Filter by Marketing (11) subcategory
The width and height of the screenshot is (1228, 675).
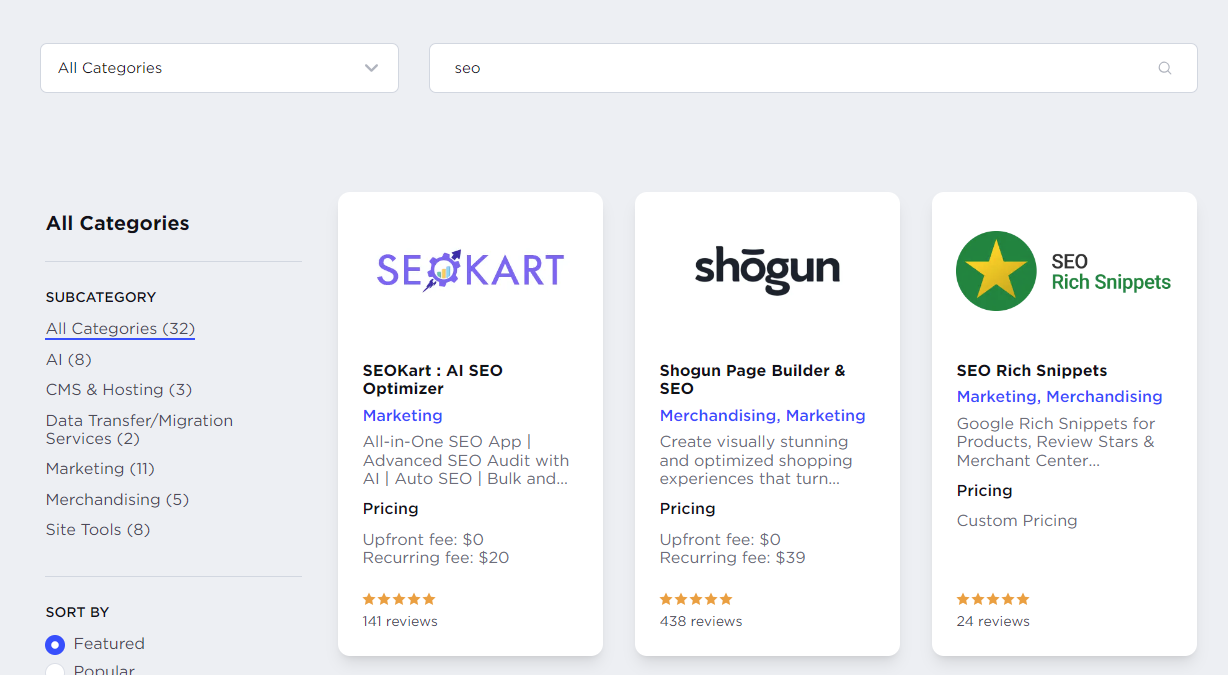100,468
